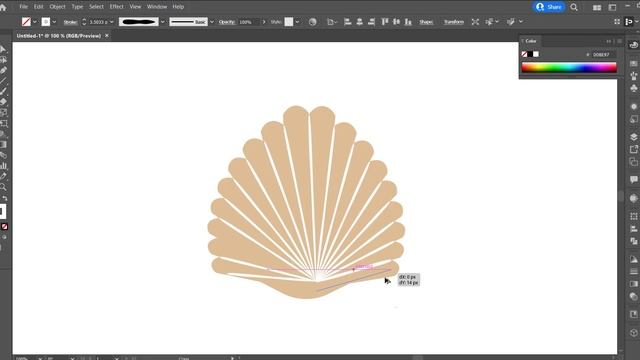Open the Symbols club-shaped panel icon

coord(633,88)
